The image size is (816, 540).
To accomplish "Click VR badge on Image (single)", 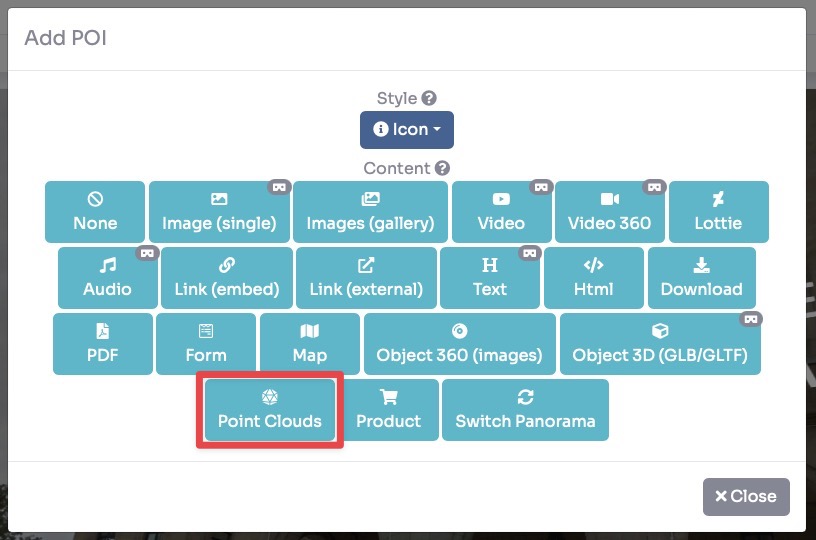I will tap(279, 187).
